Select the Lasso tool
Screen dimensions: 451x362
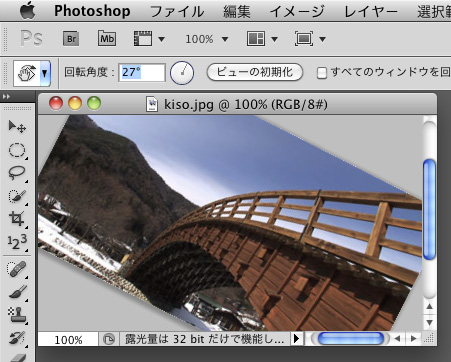[17, 172]
